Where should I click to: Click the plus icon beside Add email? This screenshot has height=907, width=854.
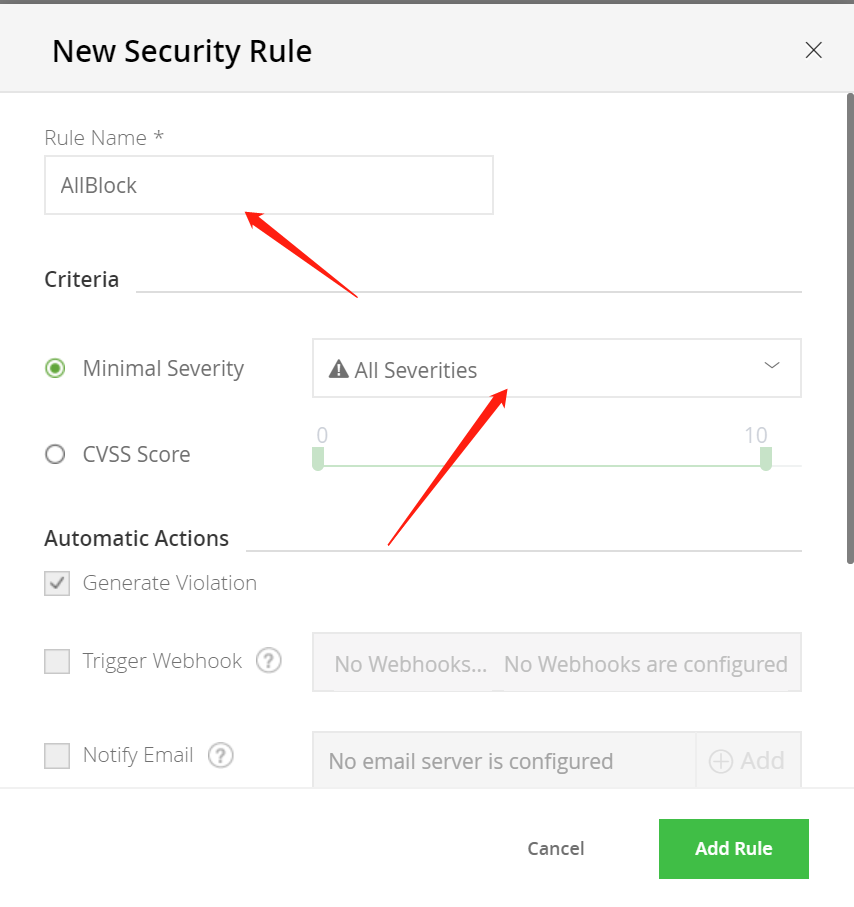721,761
